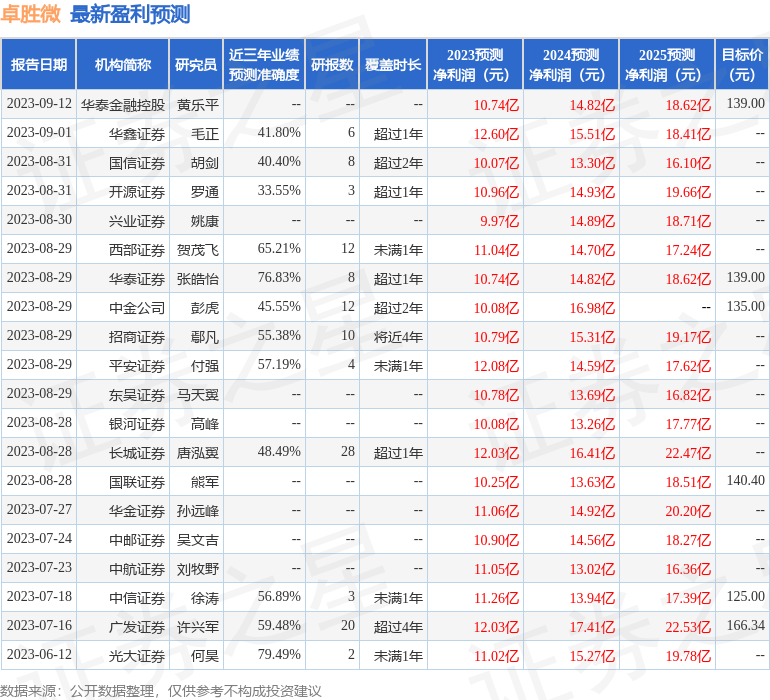Click analyst name 吴文吉
The image size is (770, 700).
coord(197,540)
